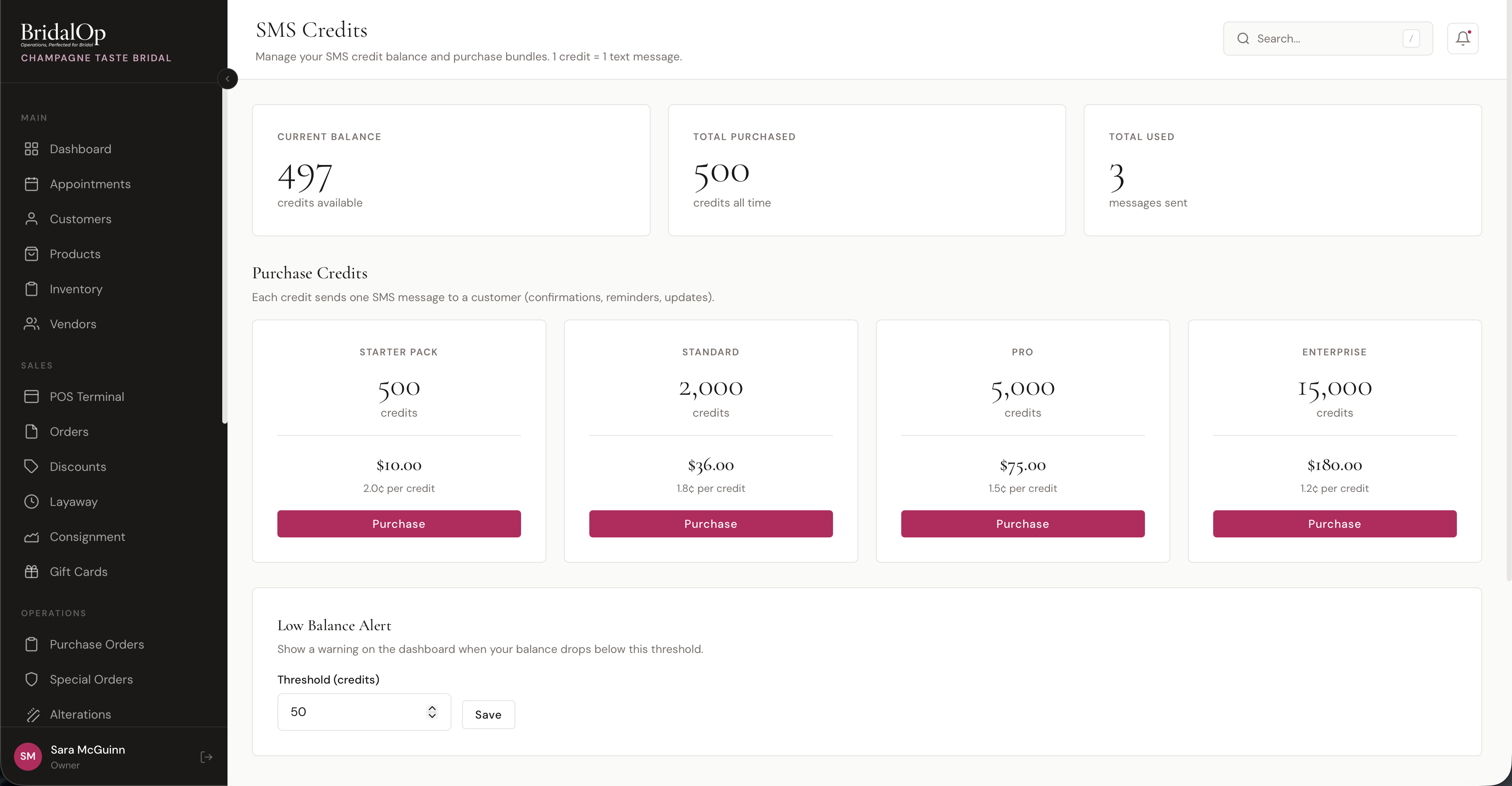Open Layaway using the clock icon
Screen dimensions: 1512x786
33,501
